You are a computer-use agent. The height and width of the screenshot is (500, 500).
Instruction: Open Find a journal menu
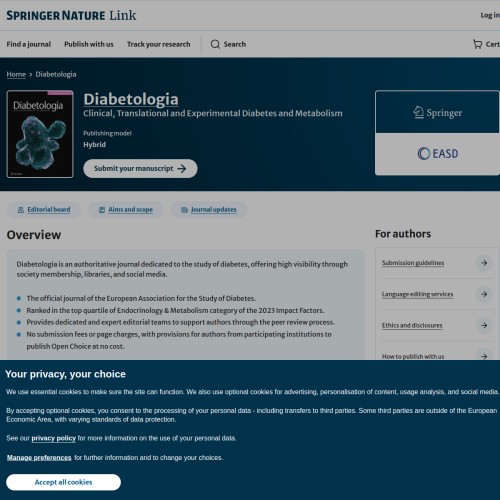(x=29, y=44)
